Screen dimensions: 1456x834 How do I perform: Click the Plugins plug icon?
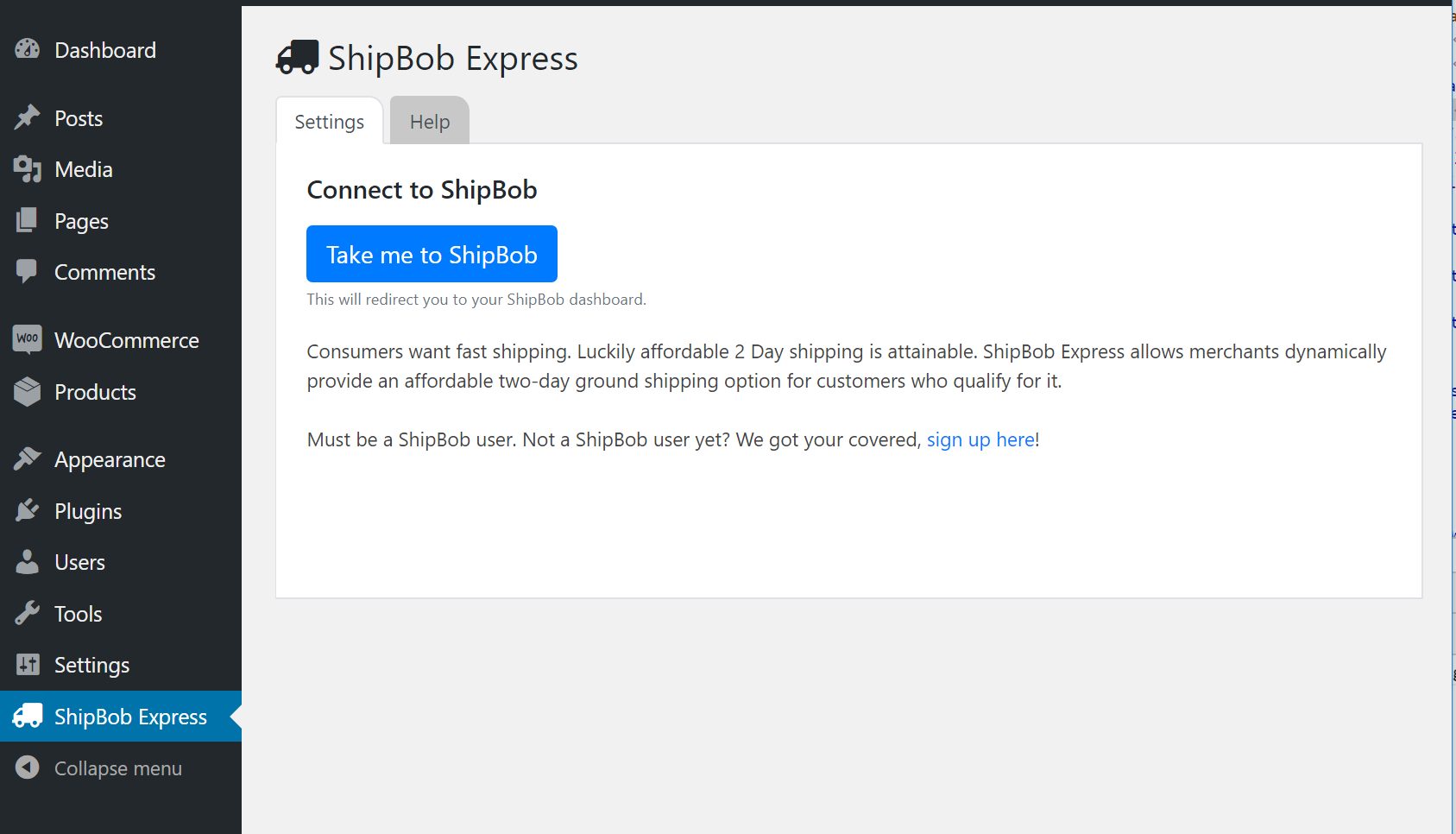[x=28, y=510]
